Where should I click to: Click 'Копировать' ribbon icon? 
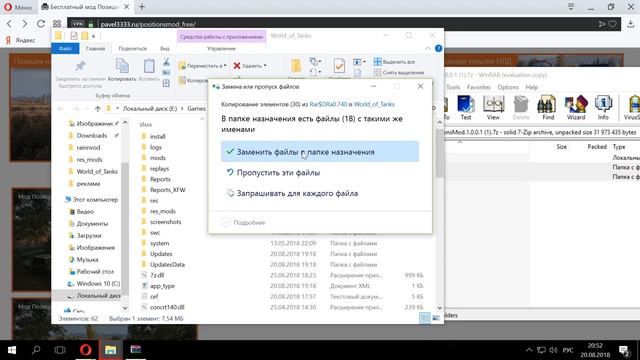tap(122, 70)
